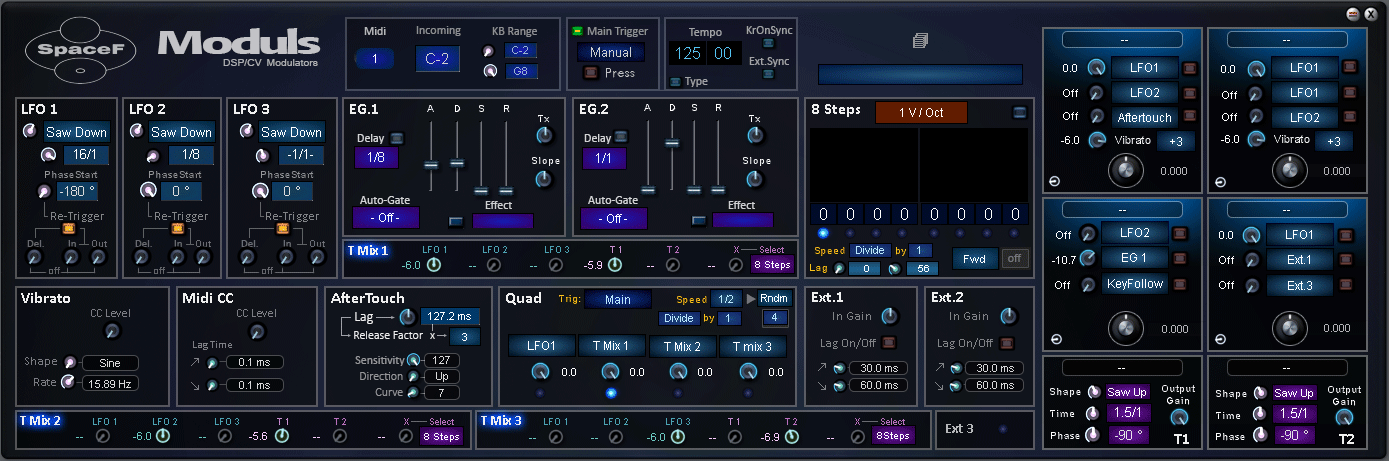Click the EG.1 Slope knob
This screenshot has width=1389, height=461.
[544, 179]
